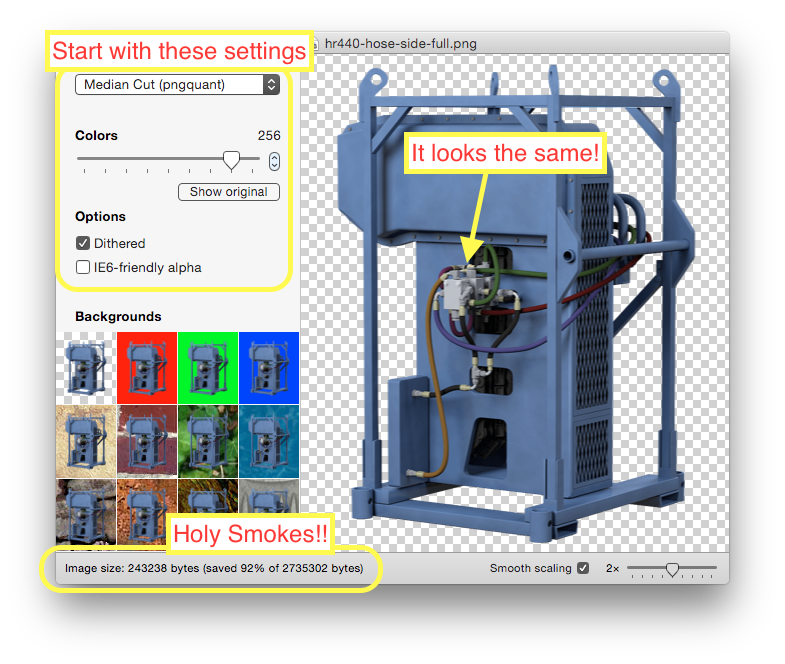Click the 2× zoom slider handle
Image resolution: width=785 pixels, height=664 pixels.
672,569
